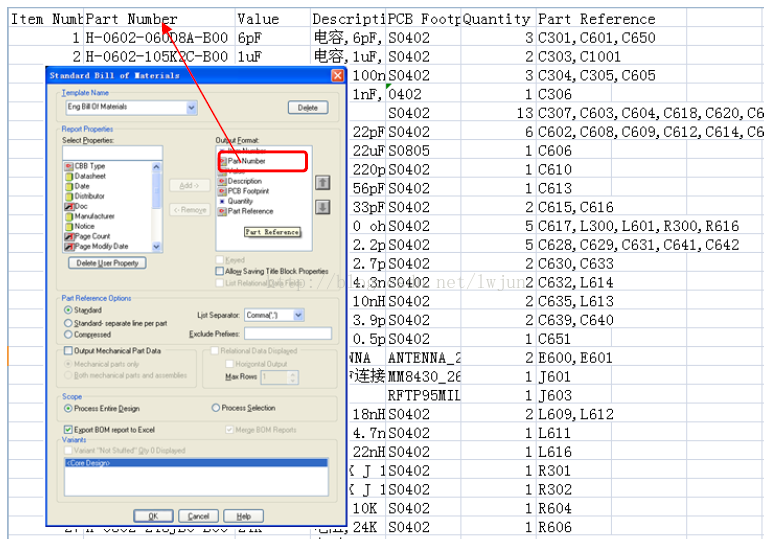Select the Compressed part reference option
Screen dimensions: 772x543
tap(68, 335)
